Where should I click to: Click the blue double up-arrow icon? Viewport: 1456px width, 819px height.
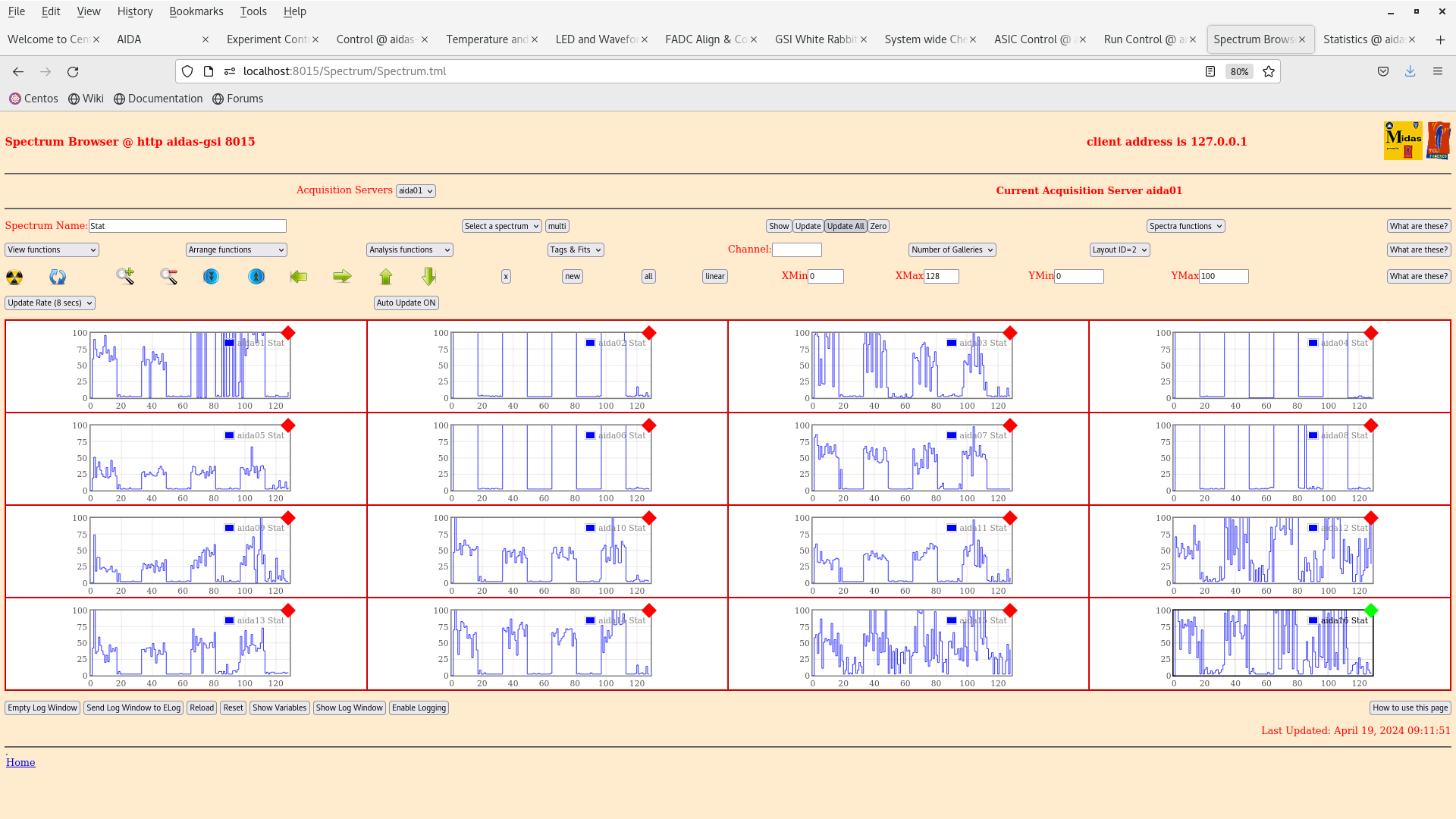(x=256, y=276)
